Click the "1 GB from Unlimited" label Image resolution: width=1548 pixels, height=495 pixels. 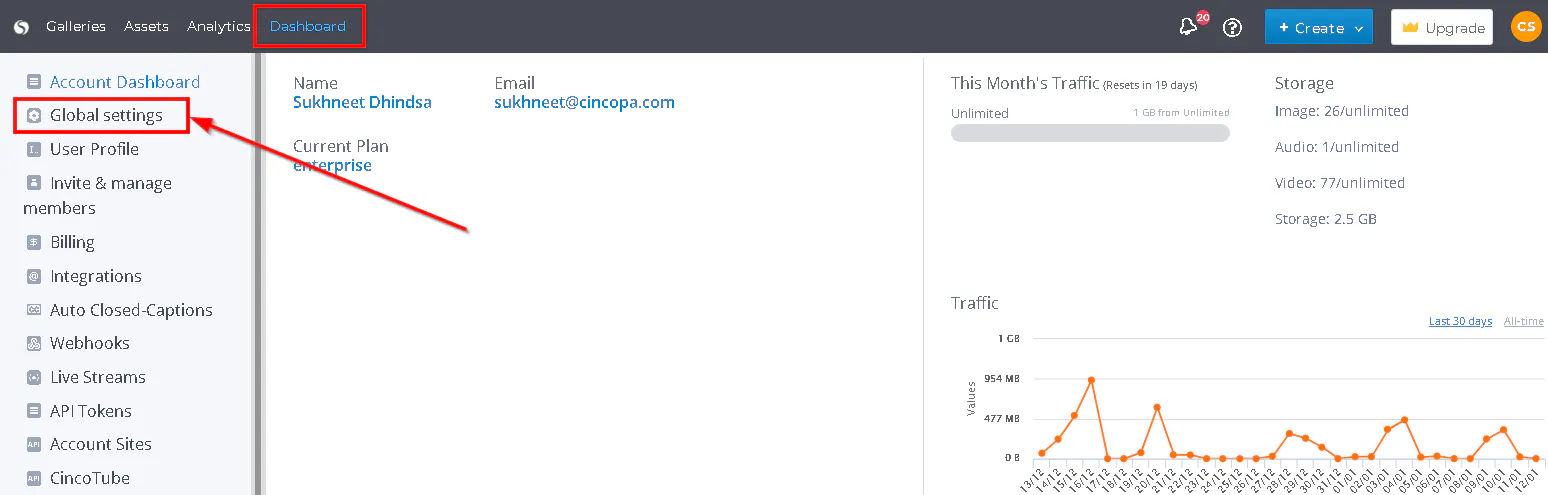pyautogui.click(x=1181, y=113)
